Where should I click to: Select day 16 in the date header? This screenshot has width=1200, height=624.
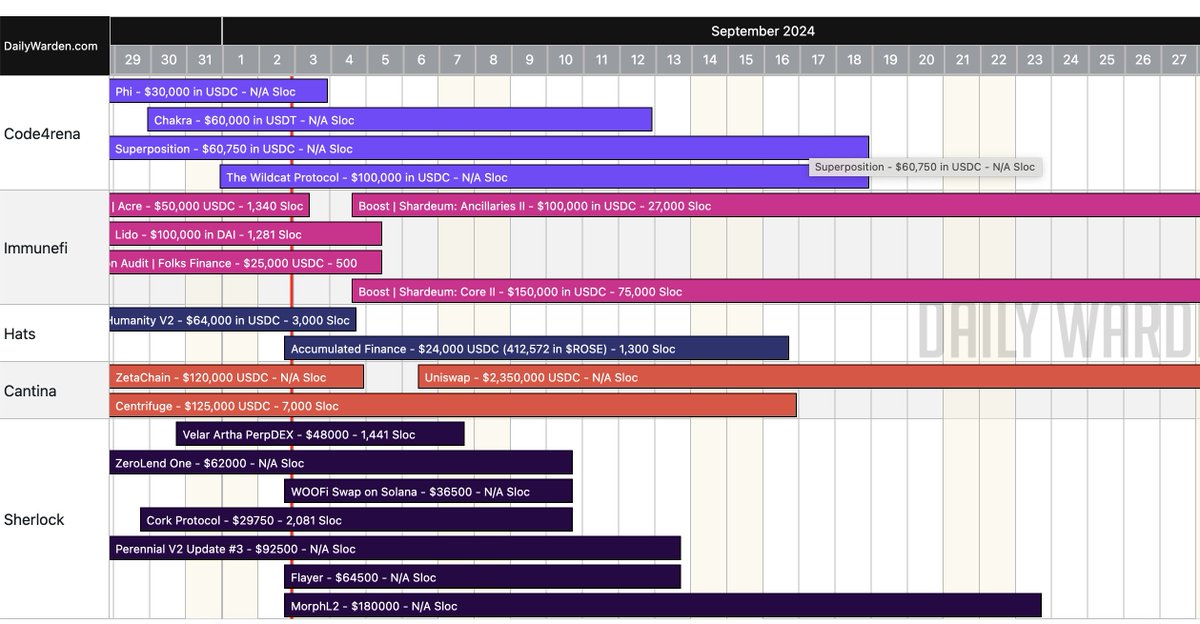click(x=782, y=60)
